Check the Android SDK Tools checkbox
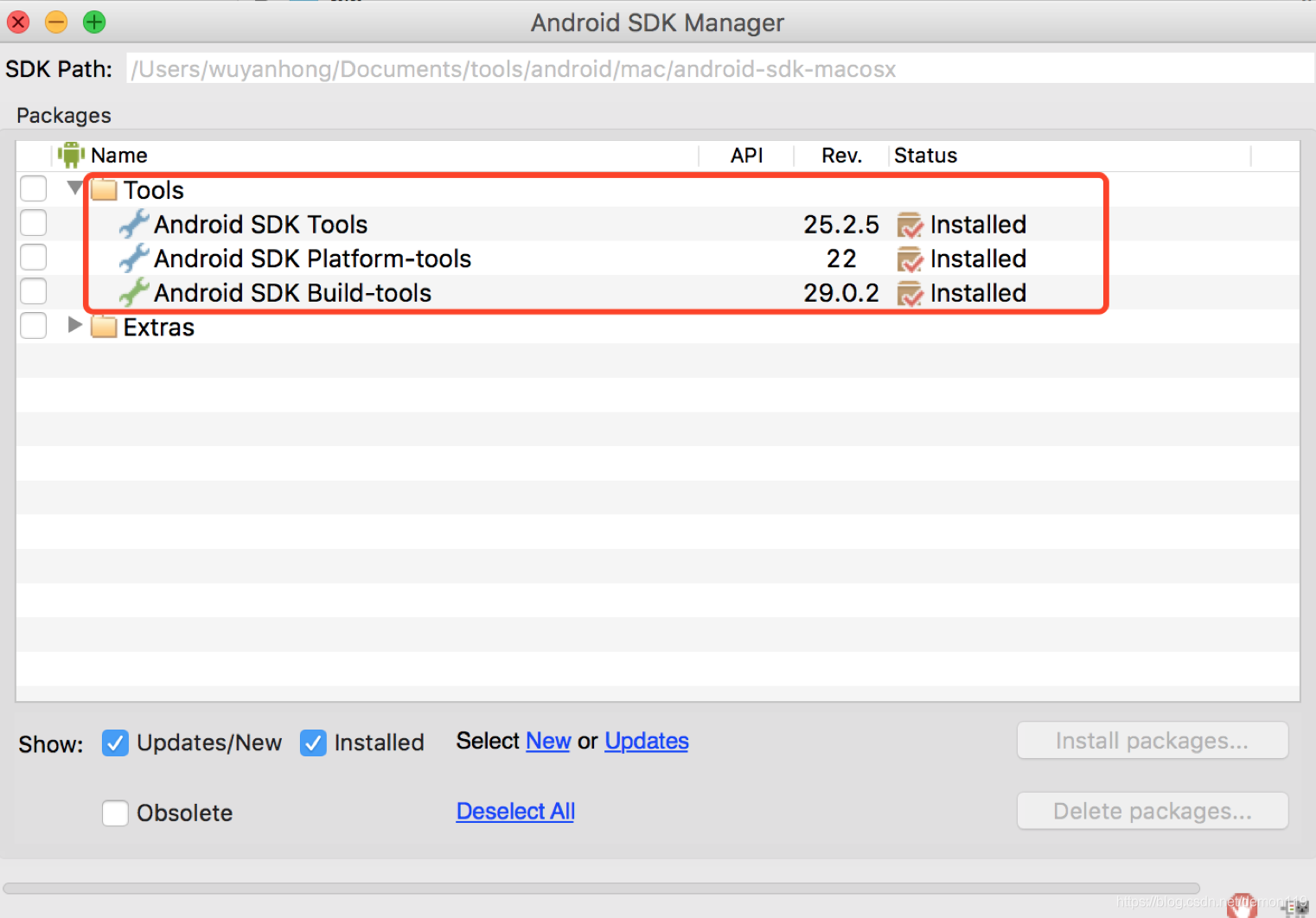This screenshot has width=1316, height=918. 34,223
